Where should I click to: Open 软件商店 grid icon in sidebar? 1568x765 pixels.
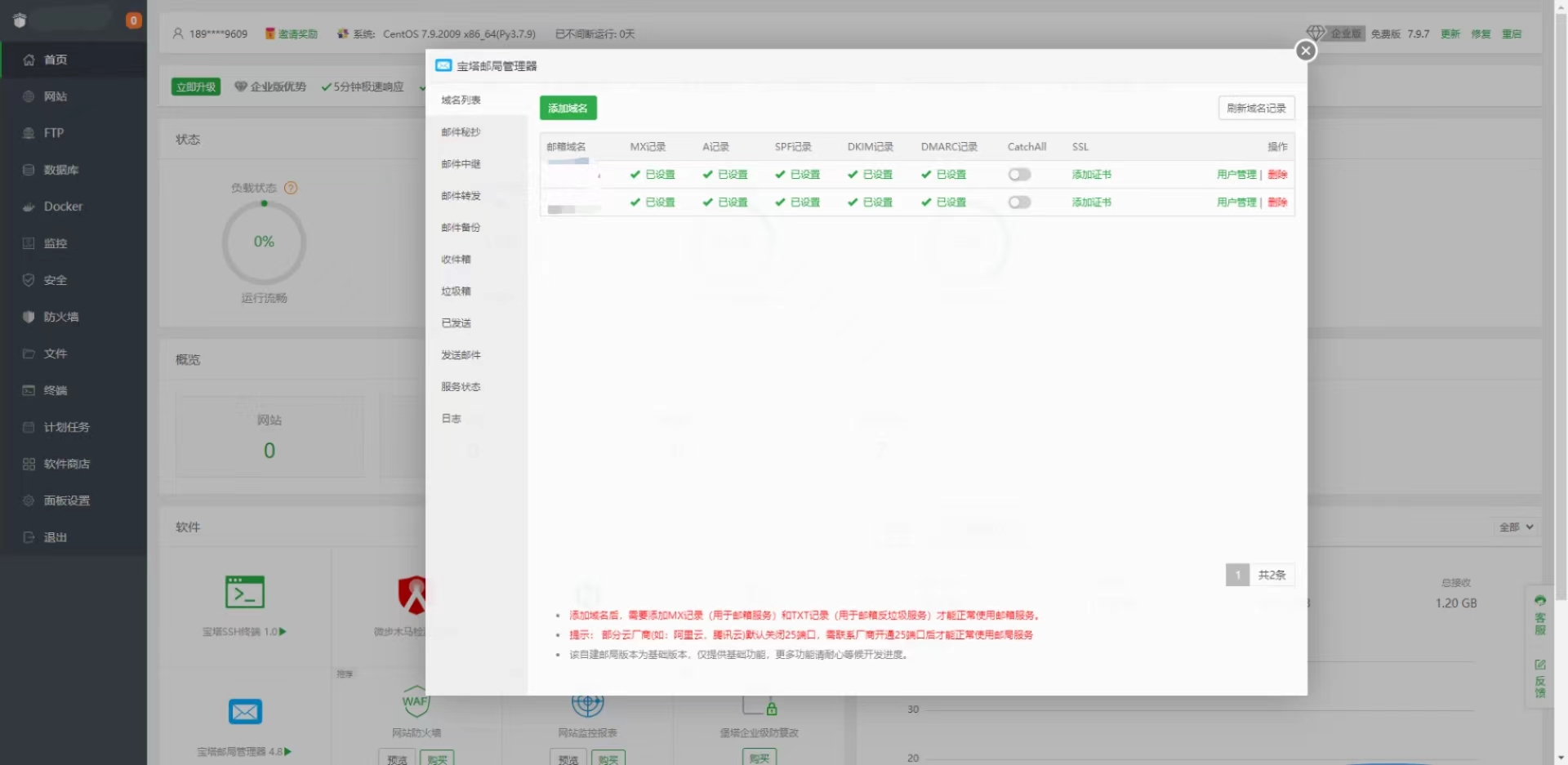(29, 464)
